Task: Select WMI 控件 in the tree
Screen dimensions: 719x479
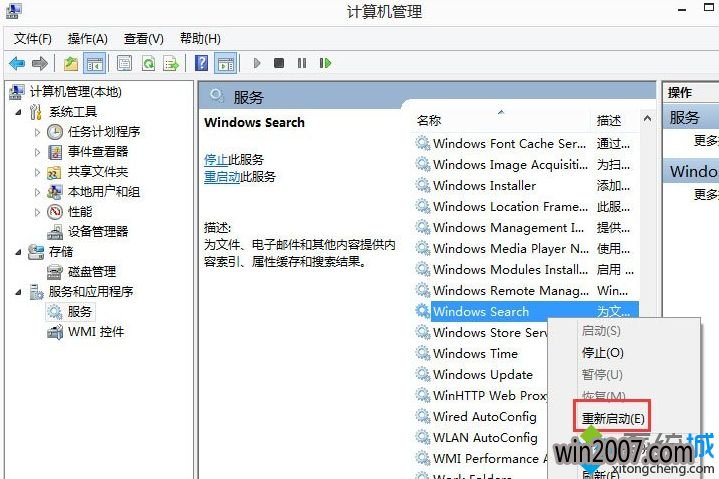Action: 96,331
